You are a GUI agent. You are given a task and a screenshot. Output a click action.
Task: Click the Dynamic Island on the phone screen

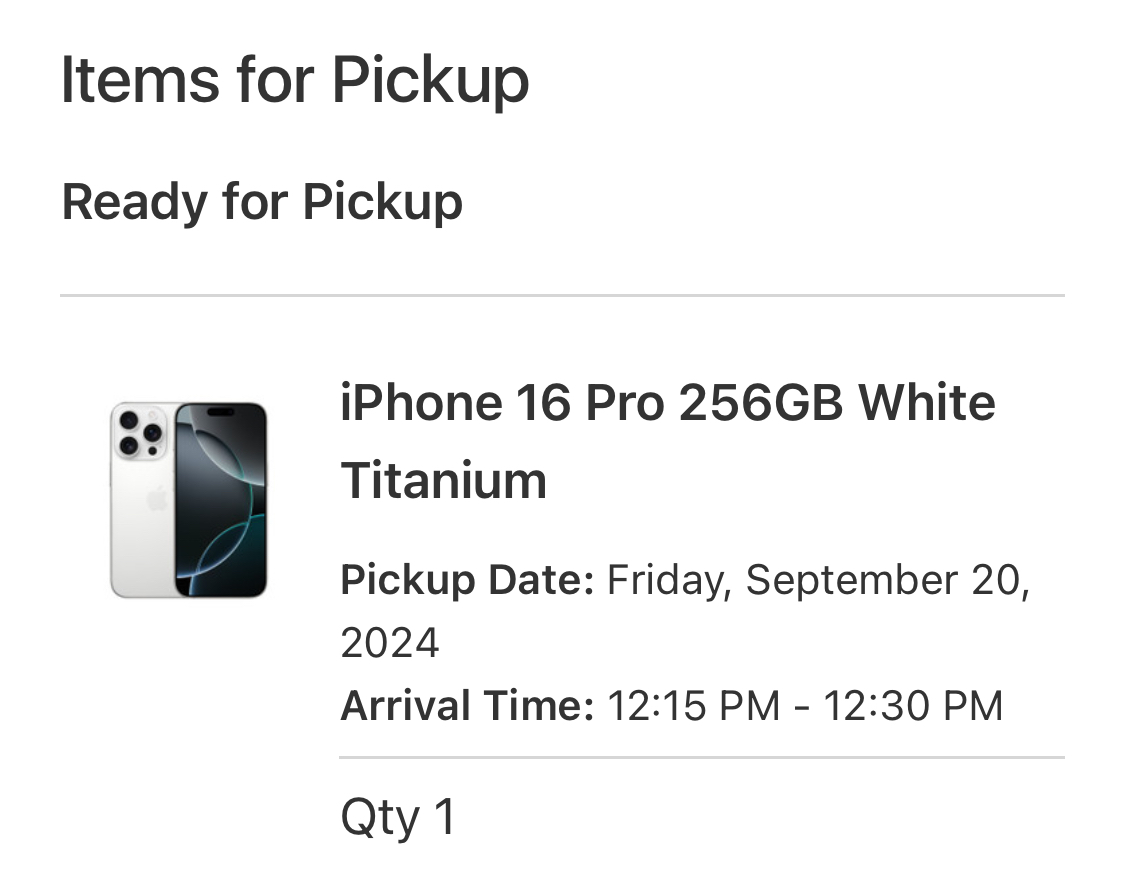(221, 412)
